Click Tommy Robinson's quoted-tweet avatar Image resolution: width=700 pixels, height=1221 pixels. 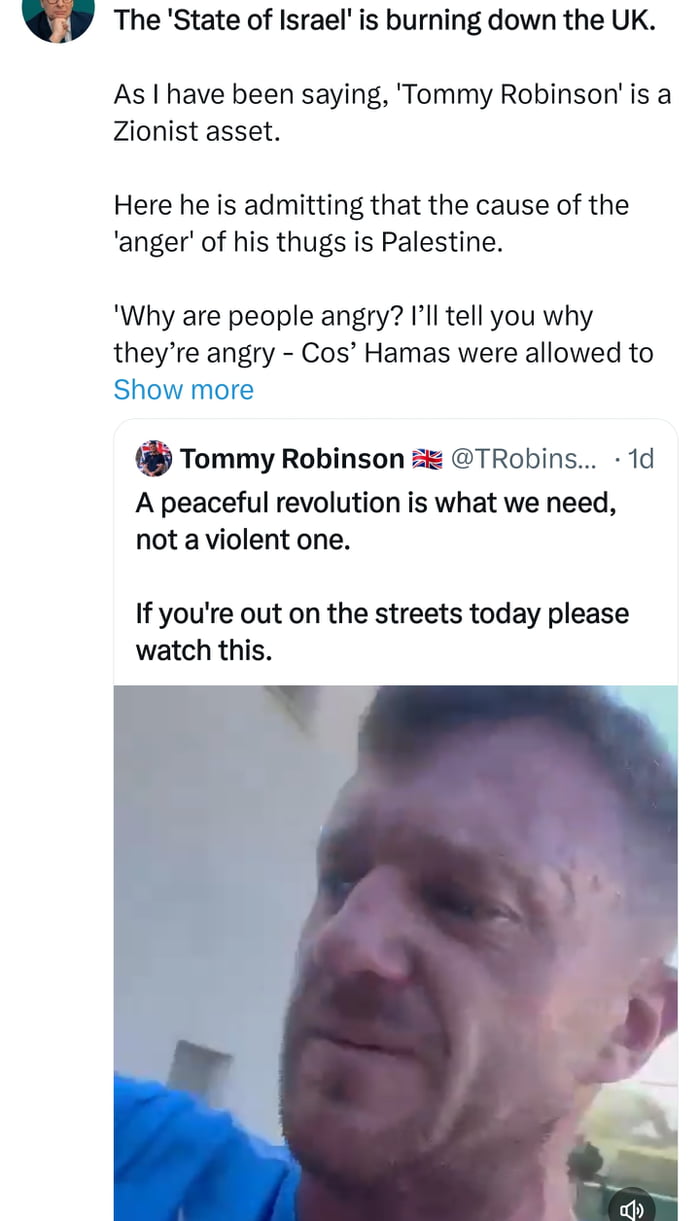pos(151,457)
